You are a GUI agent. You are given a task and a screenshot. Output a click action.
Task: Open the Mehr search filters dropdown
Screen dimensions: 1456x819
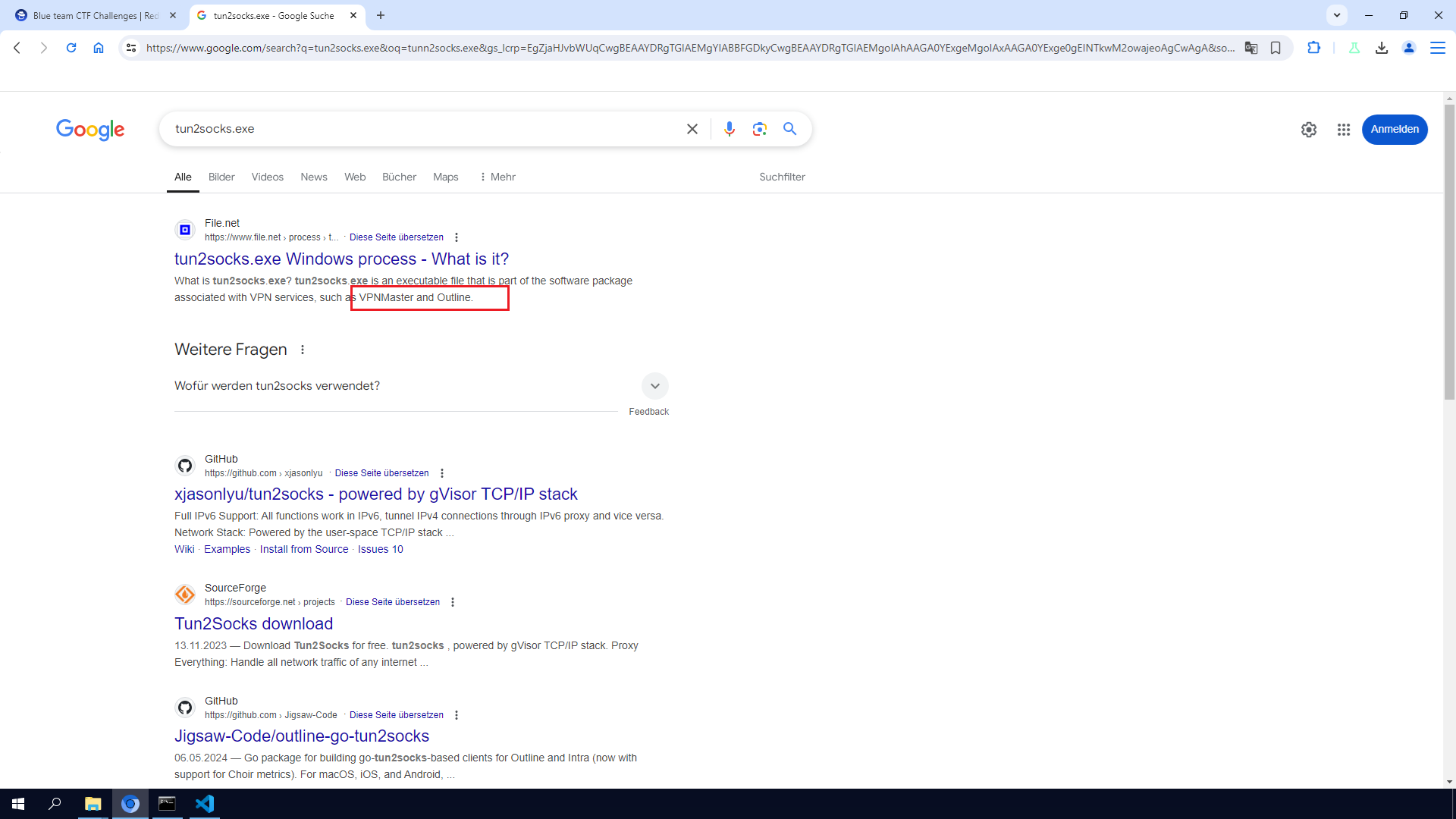(x=497, y=177)
